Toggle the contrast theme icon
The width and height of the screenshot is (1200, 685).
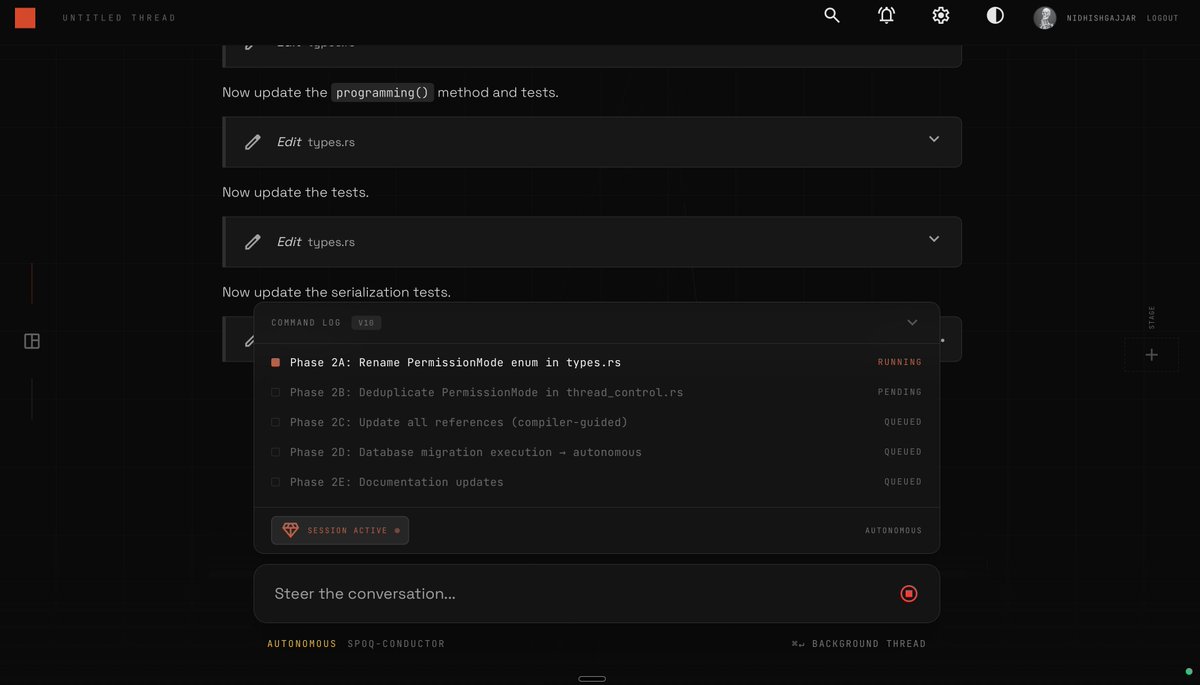(995, 15)
